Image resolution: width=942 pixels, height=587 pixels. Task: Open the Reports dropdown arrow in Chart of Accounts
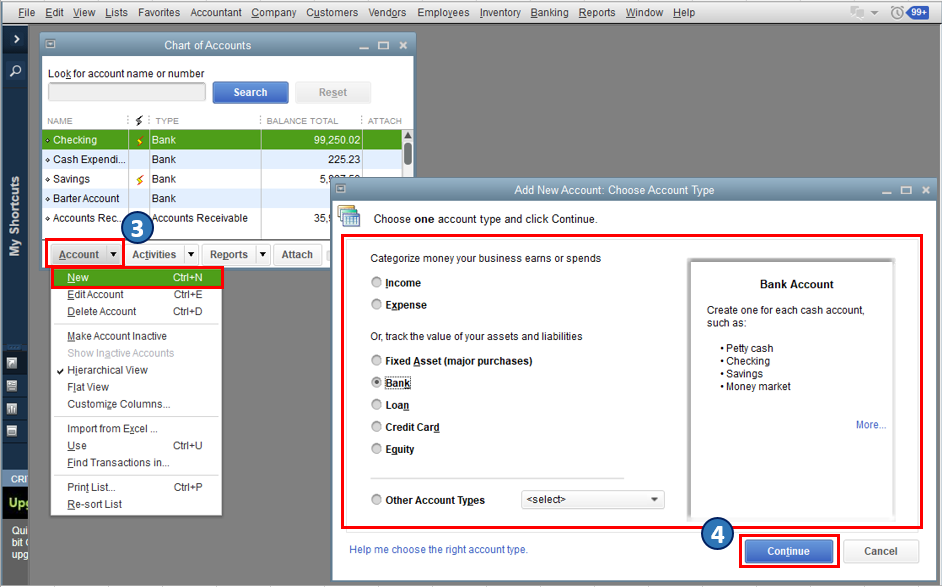click(x=263, y=255)
